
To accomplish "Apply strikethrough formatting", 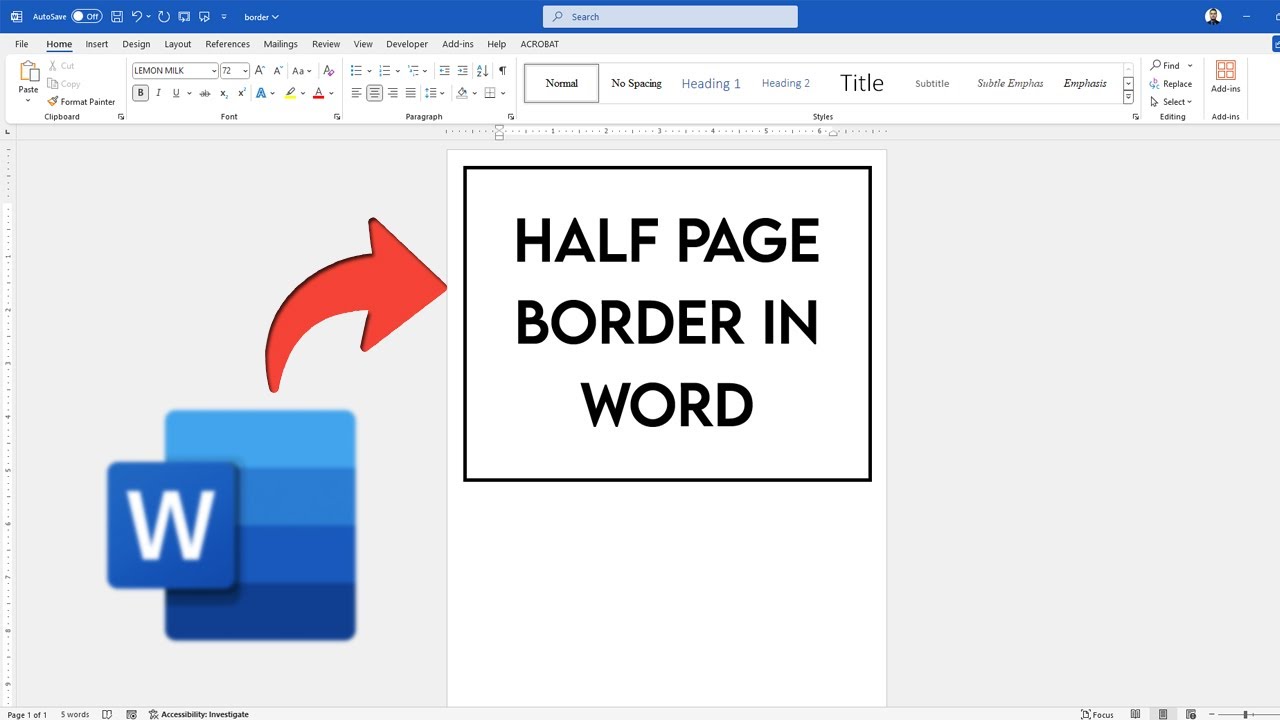I will 205,93.
